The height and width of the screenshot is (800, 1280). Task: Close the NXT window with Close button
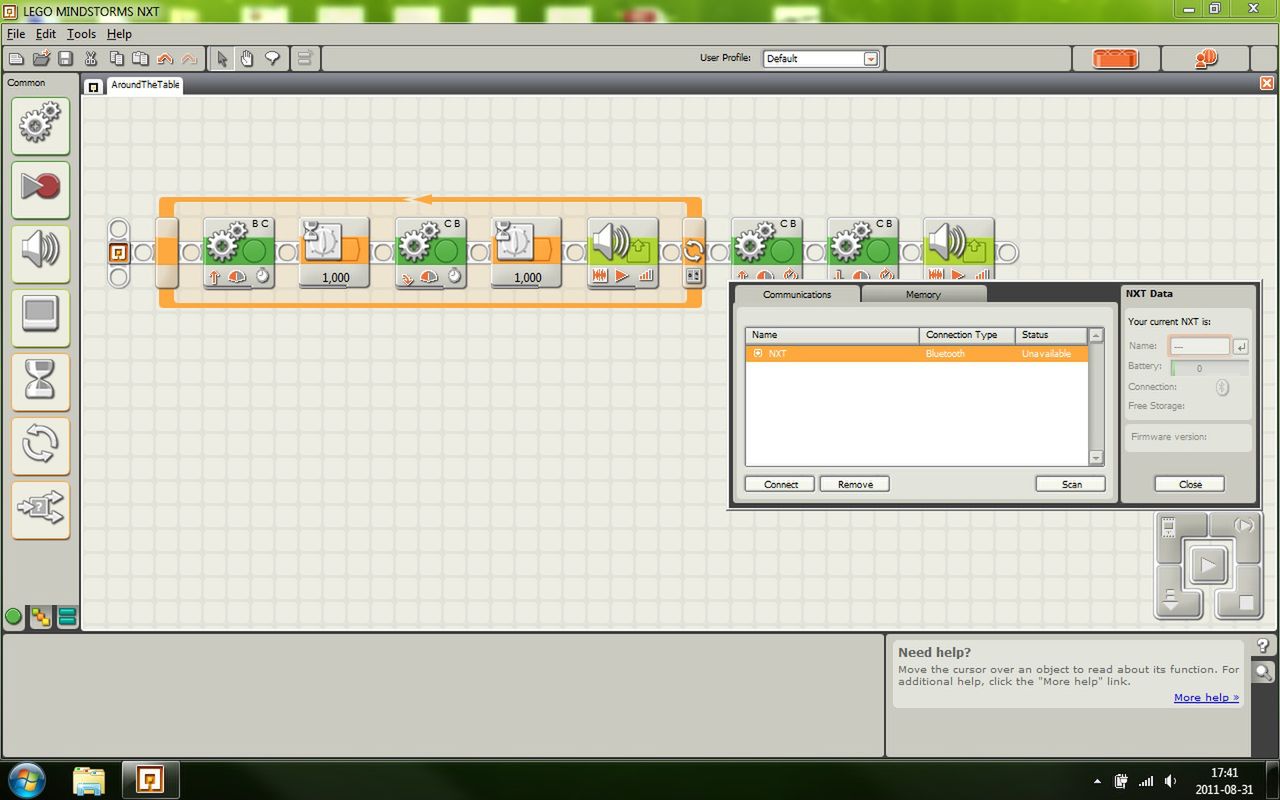[1190, 484]
